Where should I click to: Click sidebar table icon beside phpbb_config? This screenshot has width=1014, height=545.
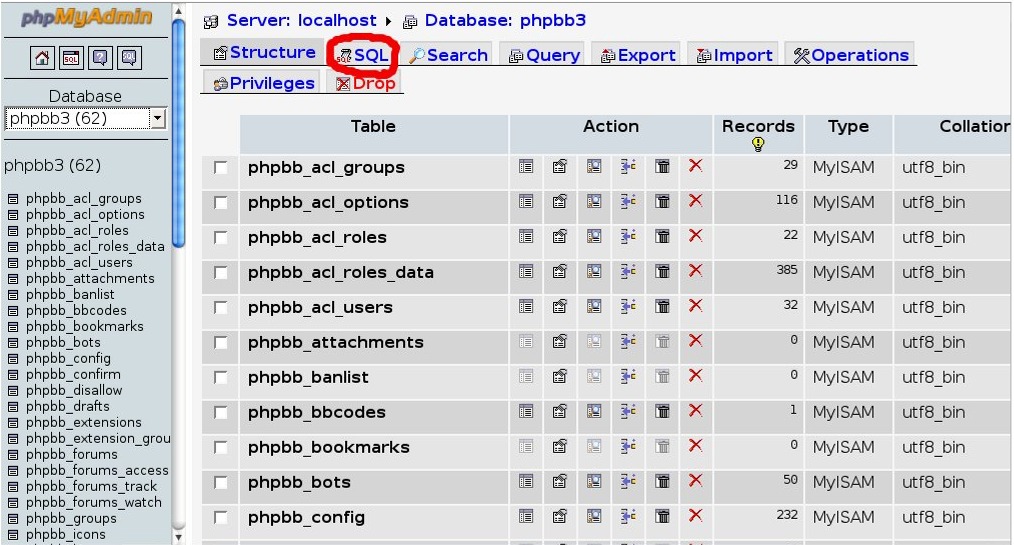click(13, 359)
